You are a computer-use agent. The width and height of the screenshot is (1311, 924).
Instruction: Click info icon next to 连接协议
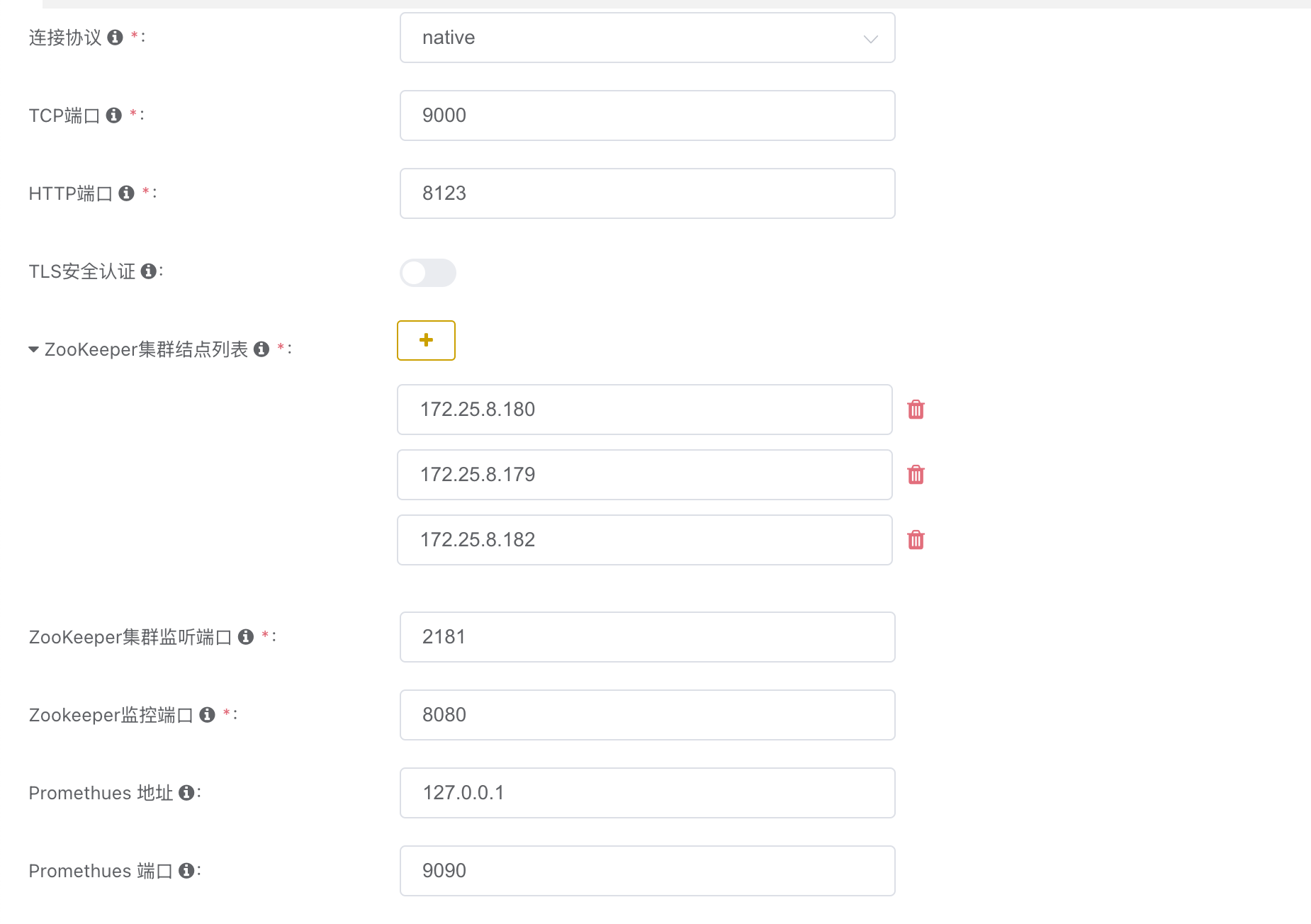(x=115, y=38)
